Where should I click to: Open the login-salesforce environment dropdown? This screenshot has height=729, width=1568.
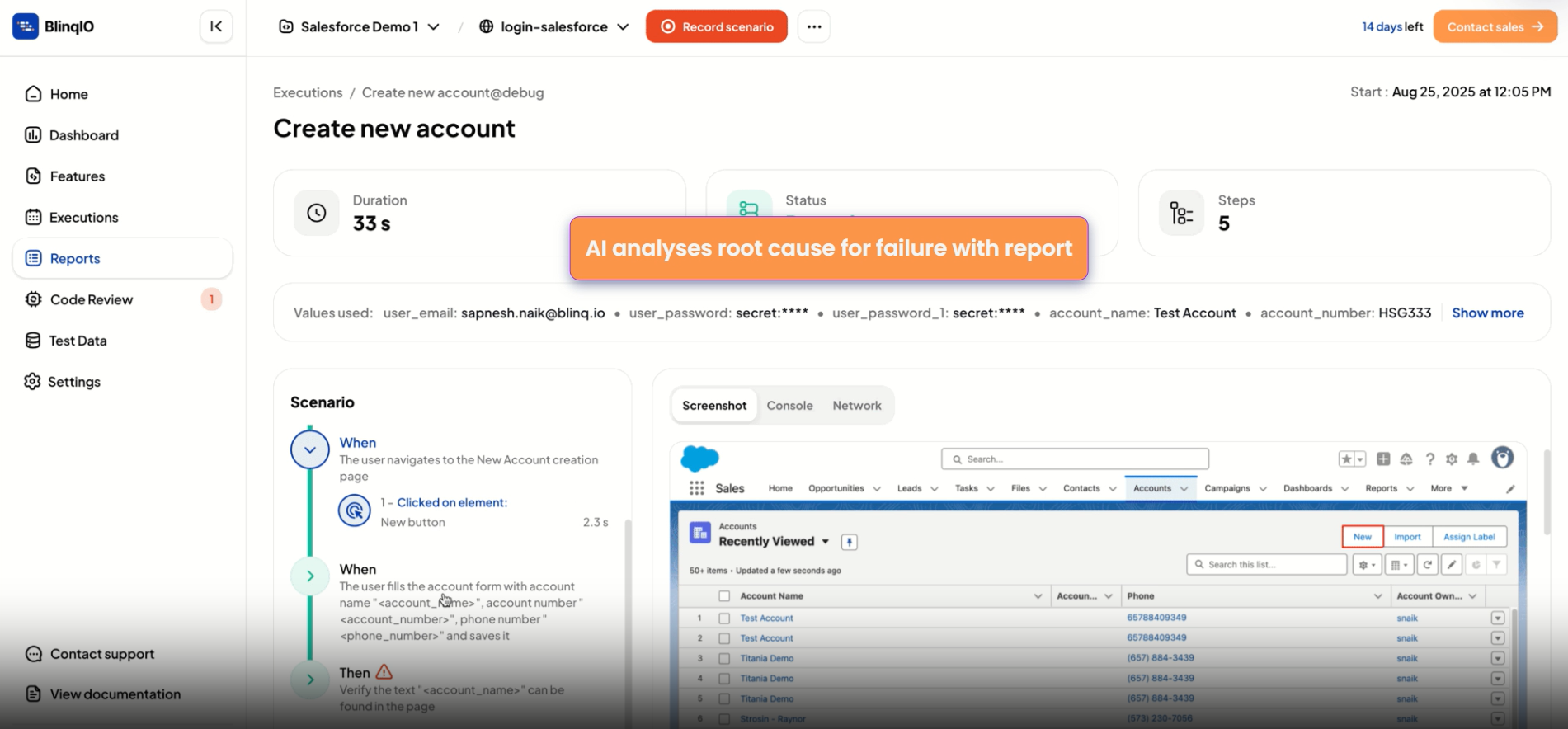(x=554, y=27)
